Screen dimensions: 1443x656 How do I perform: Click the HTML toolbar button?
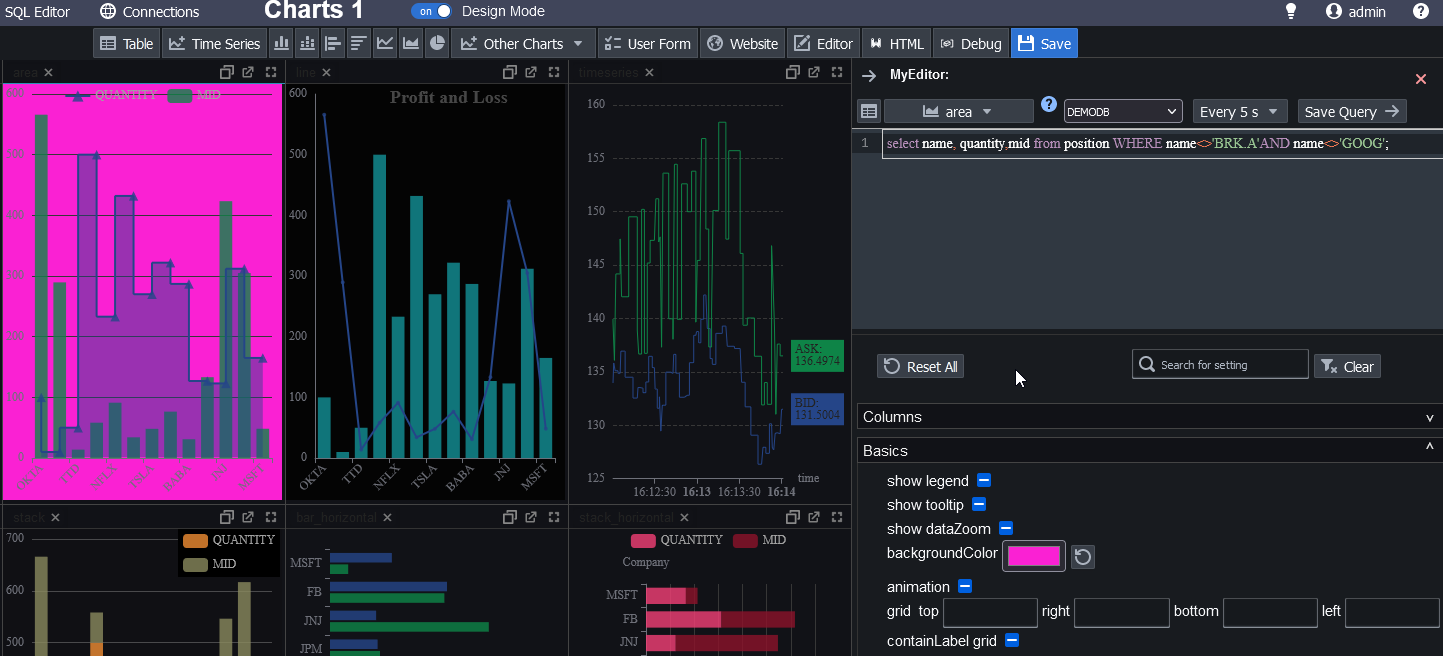point(897,43)
